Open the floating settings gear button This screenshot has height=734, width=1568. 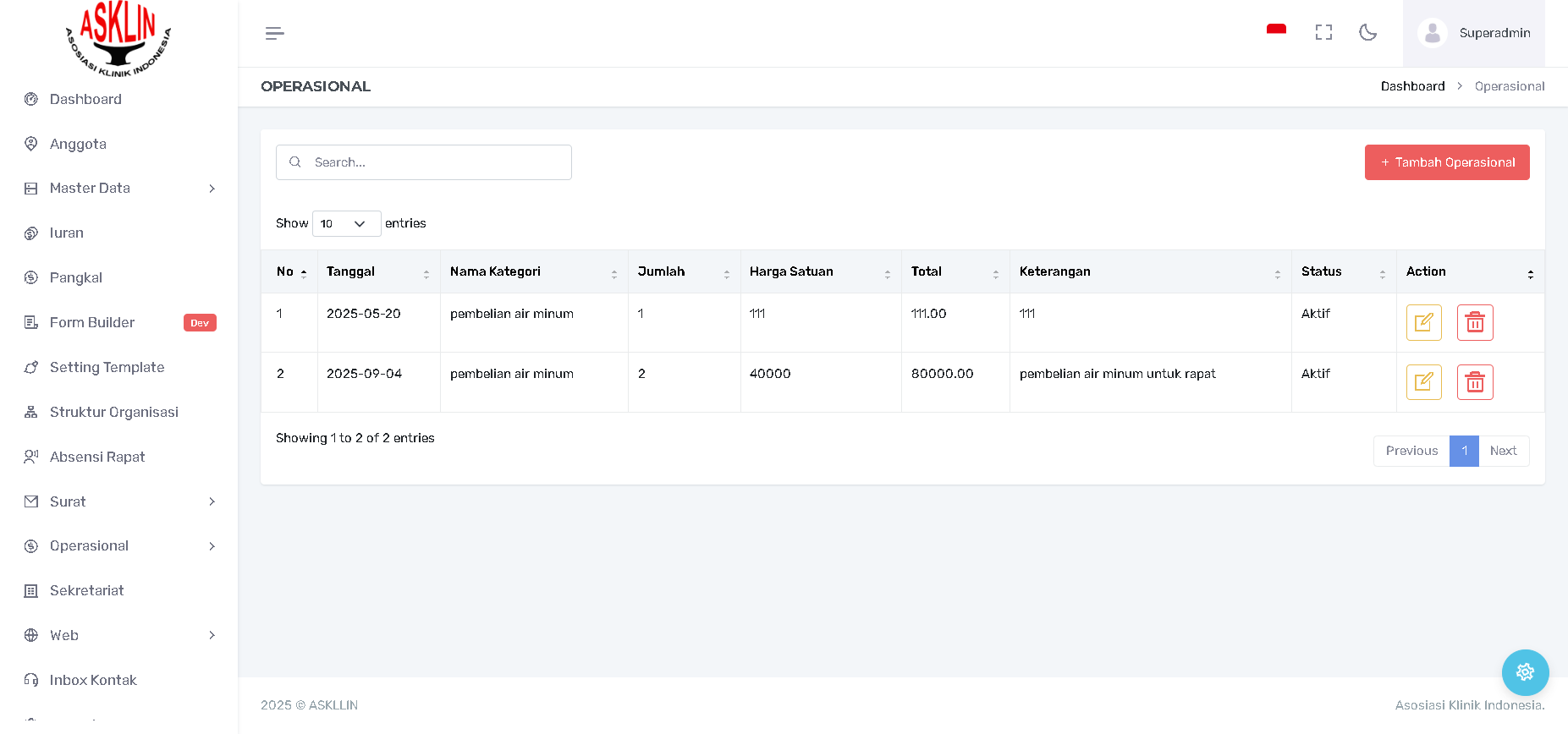click(1525, 672)
